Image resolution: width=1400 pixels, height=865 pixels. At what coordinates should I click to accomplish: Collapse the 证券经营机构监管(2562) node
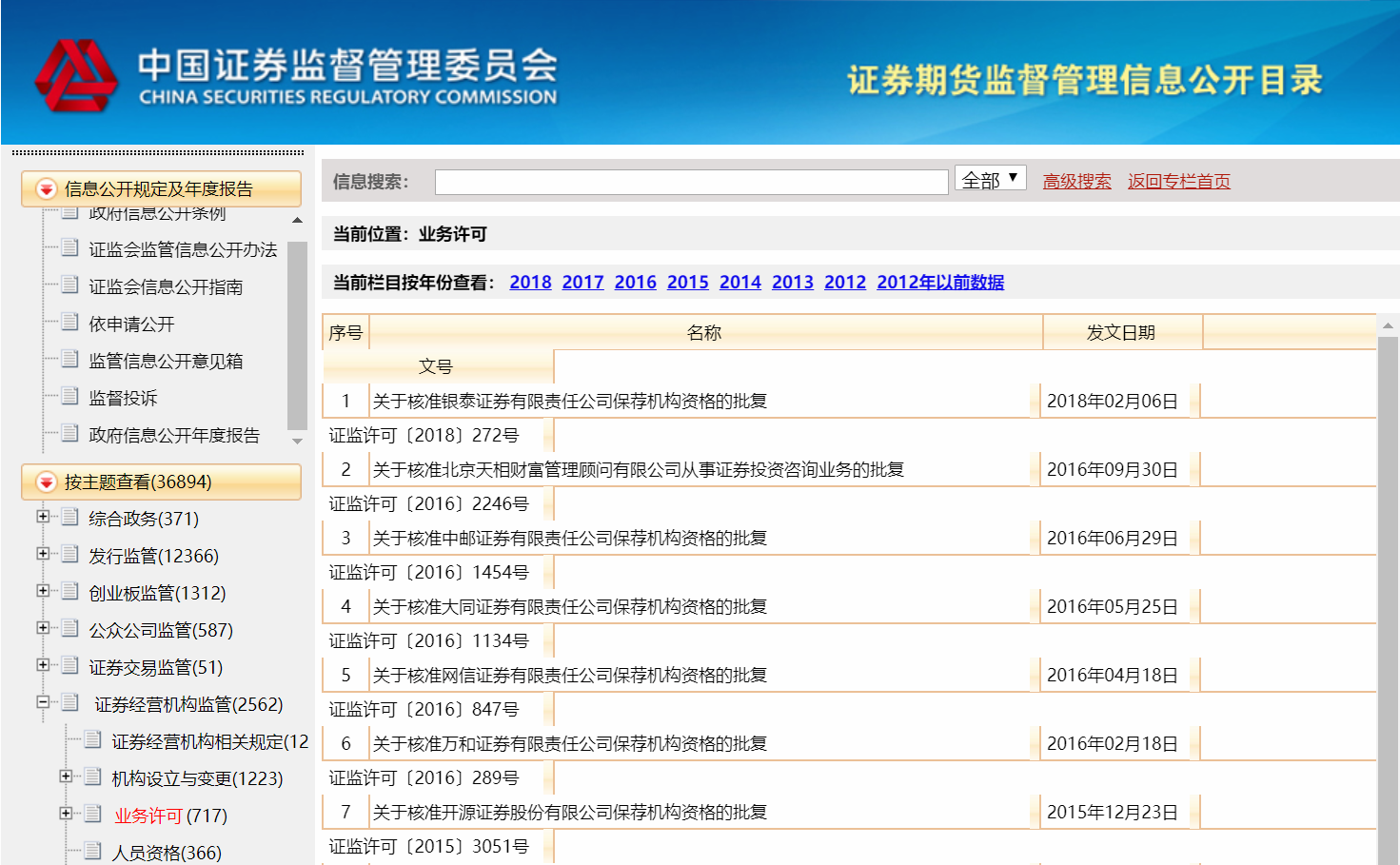43,702
